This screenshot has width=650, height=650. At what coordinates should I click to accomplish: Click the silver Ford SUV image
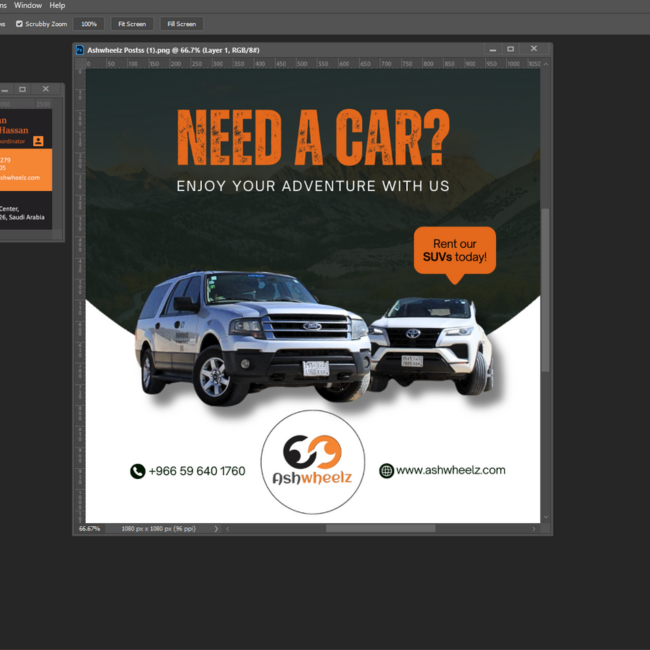pos(252,337)
